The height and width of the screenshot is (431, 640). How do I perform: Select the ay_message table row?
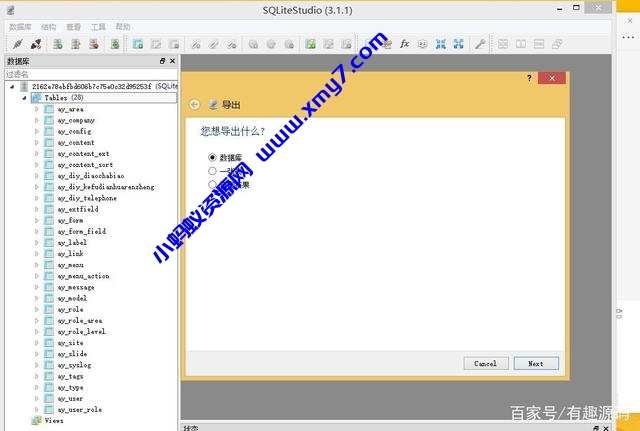coord(76,287)
